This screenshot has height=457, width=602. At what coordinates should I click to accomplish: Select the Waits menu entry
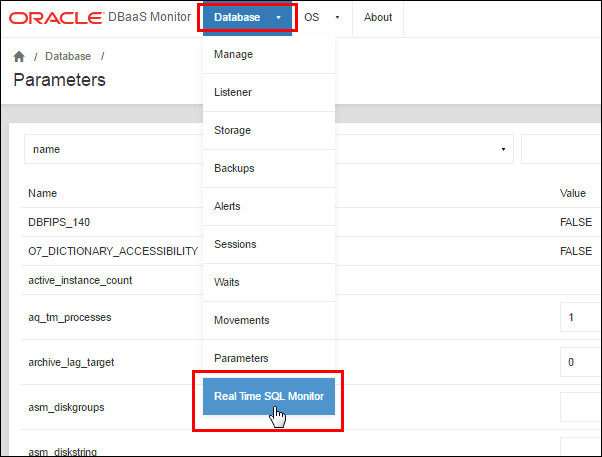point(269,282)
